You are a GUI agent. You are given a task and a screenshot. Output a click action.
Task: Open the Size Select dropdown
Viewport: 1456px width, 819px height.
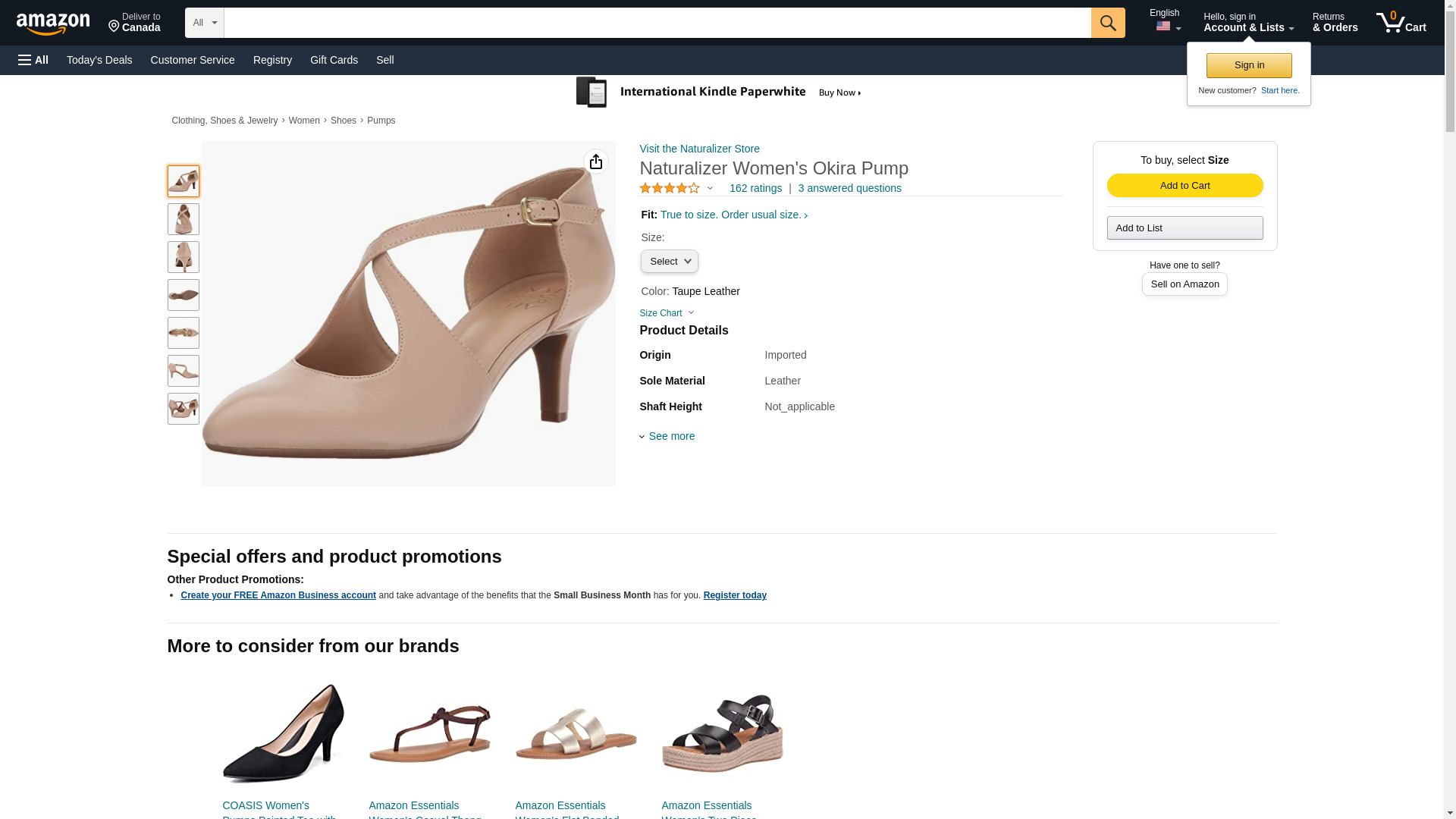pyautogui.click(x=669, y=262)
